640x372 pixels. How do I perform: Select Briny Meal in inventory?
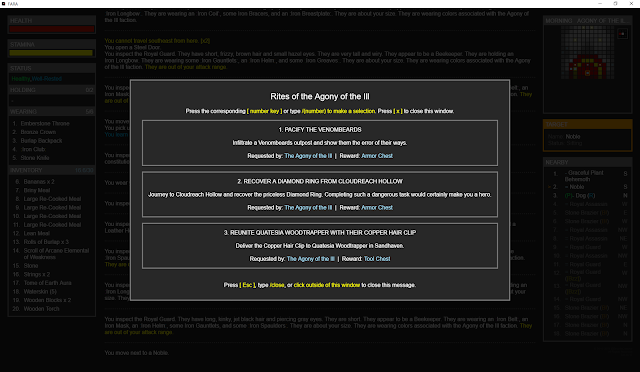coord(36,190)
